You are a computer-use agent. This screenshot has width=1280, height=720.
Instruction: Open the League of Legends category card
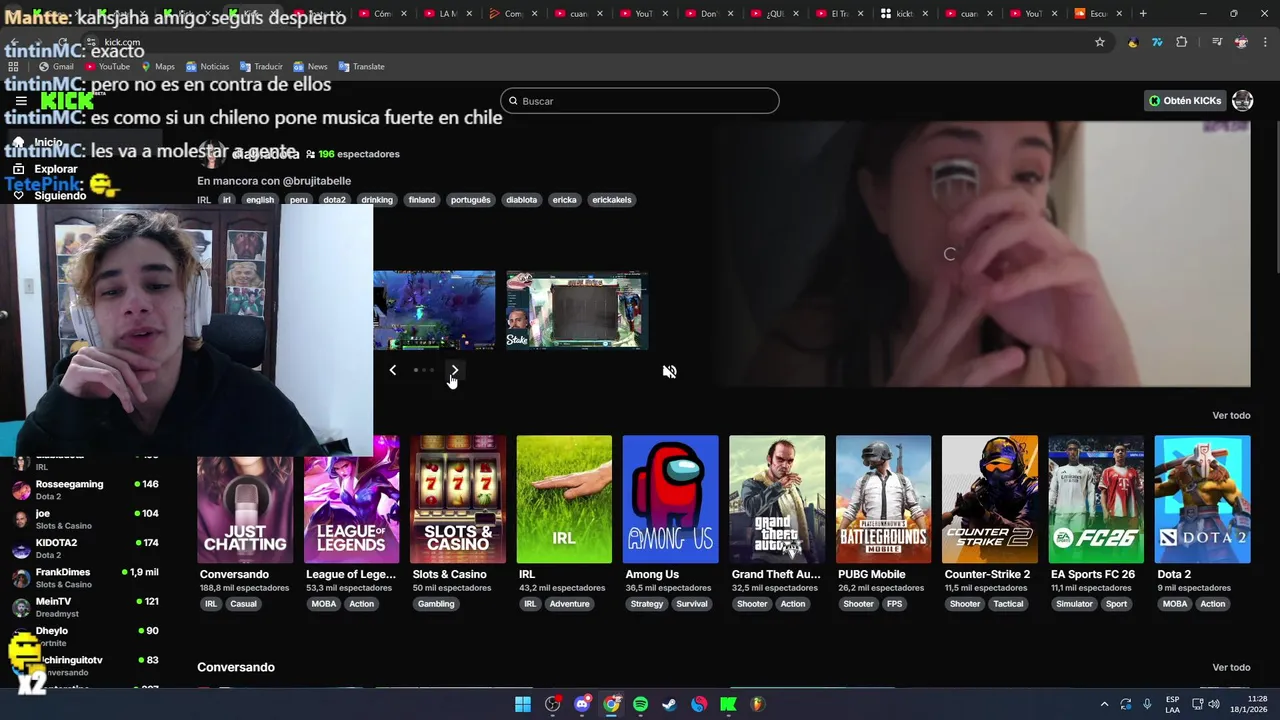(351, 499)
